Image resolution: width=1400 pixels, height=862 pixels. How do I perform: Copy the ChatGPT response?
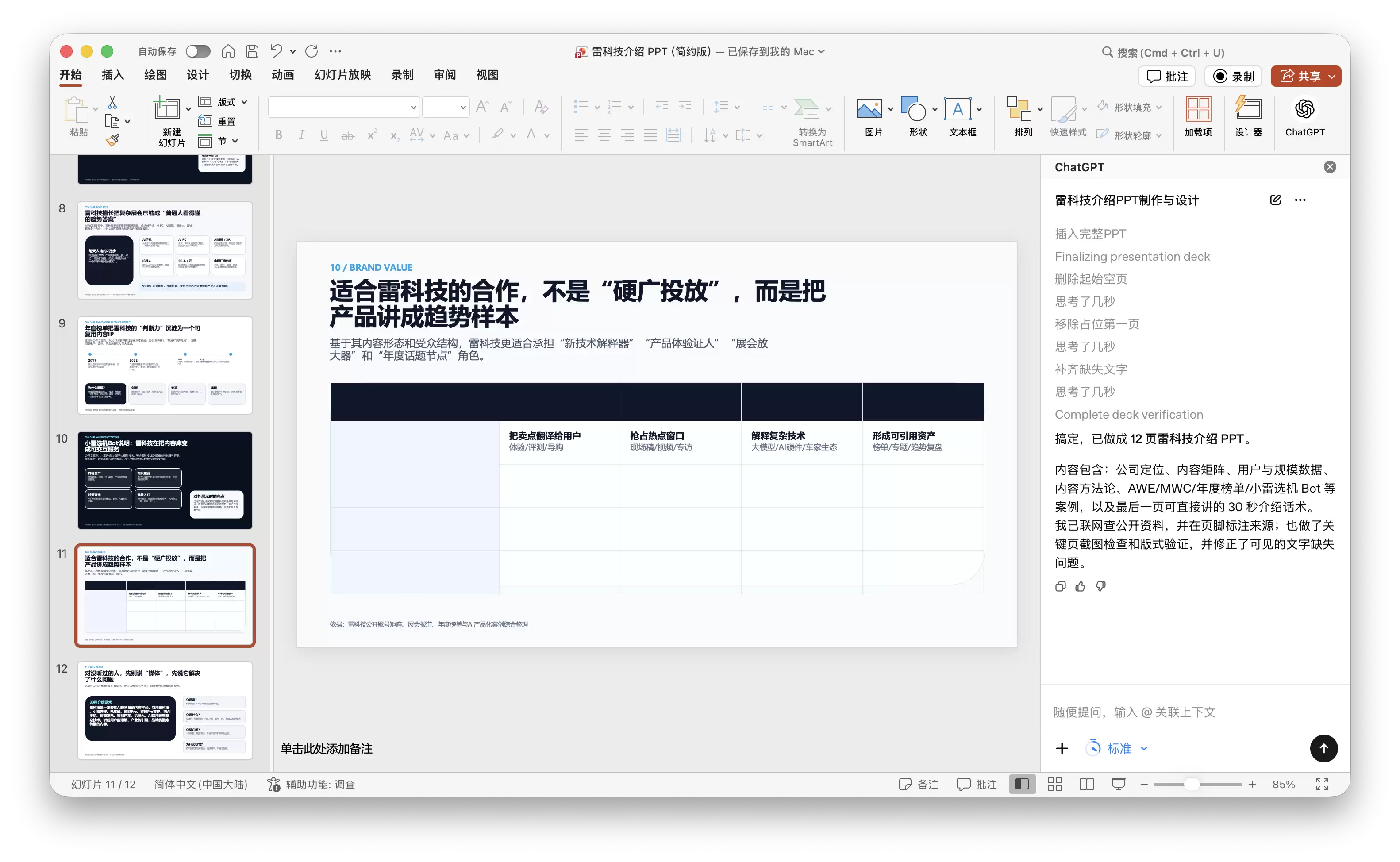tap(1060, 586)
